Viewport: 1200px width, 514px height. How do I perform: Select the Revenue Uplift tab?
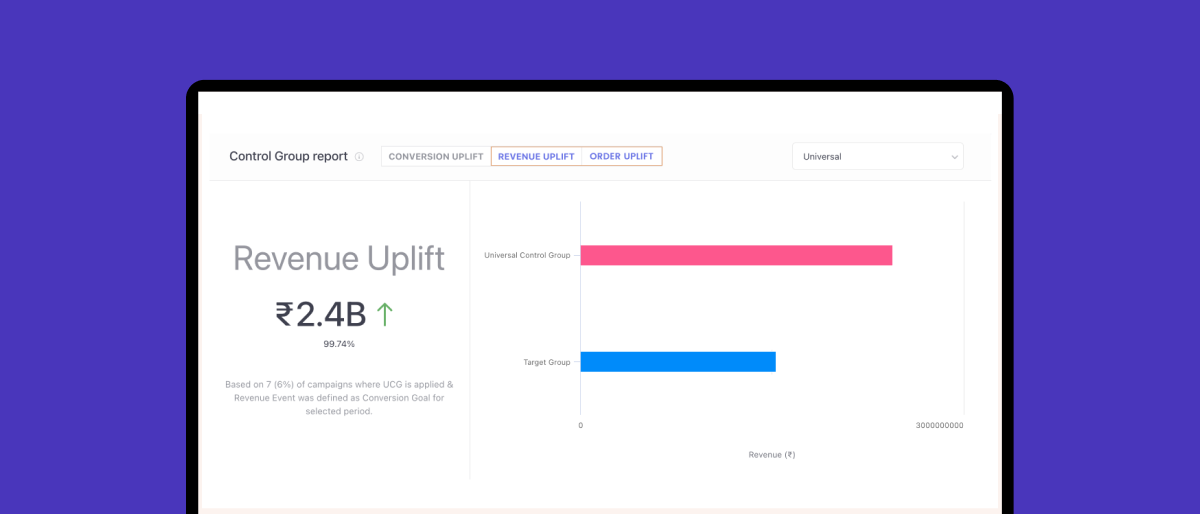(536, 157)
